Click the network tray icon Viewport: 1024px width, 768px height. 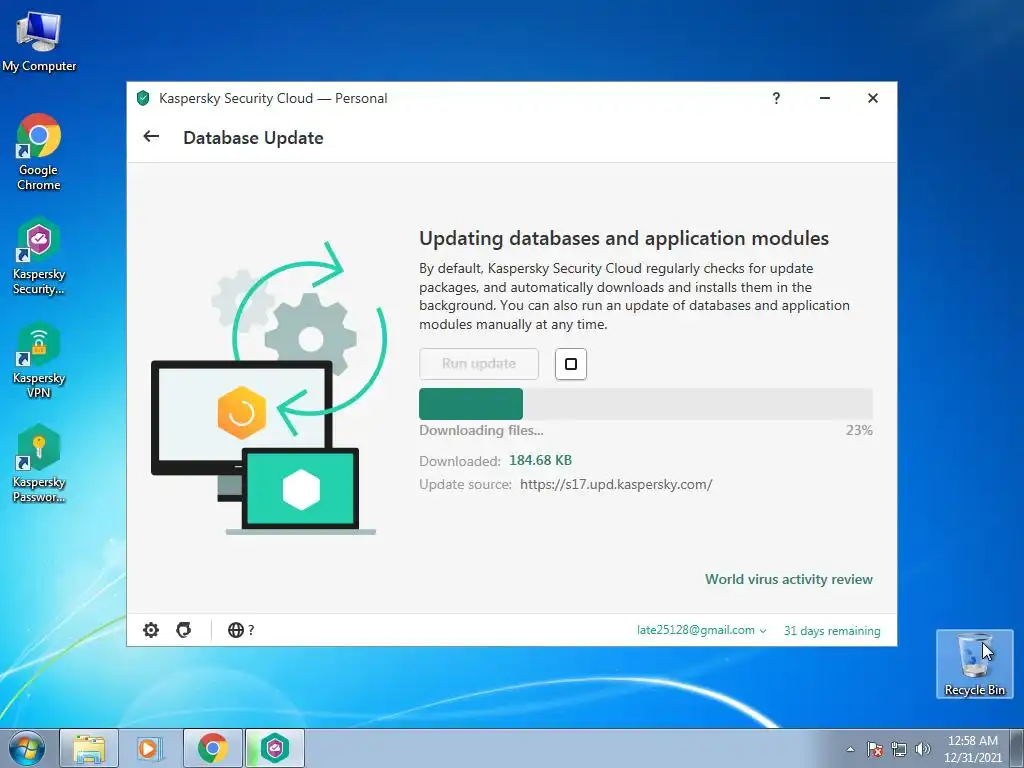tap(899, 749)
